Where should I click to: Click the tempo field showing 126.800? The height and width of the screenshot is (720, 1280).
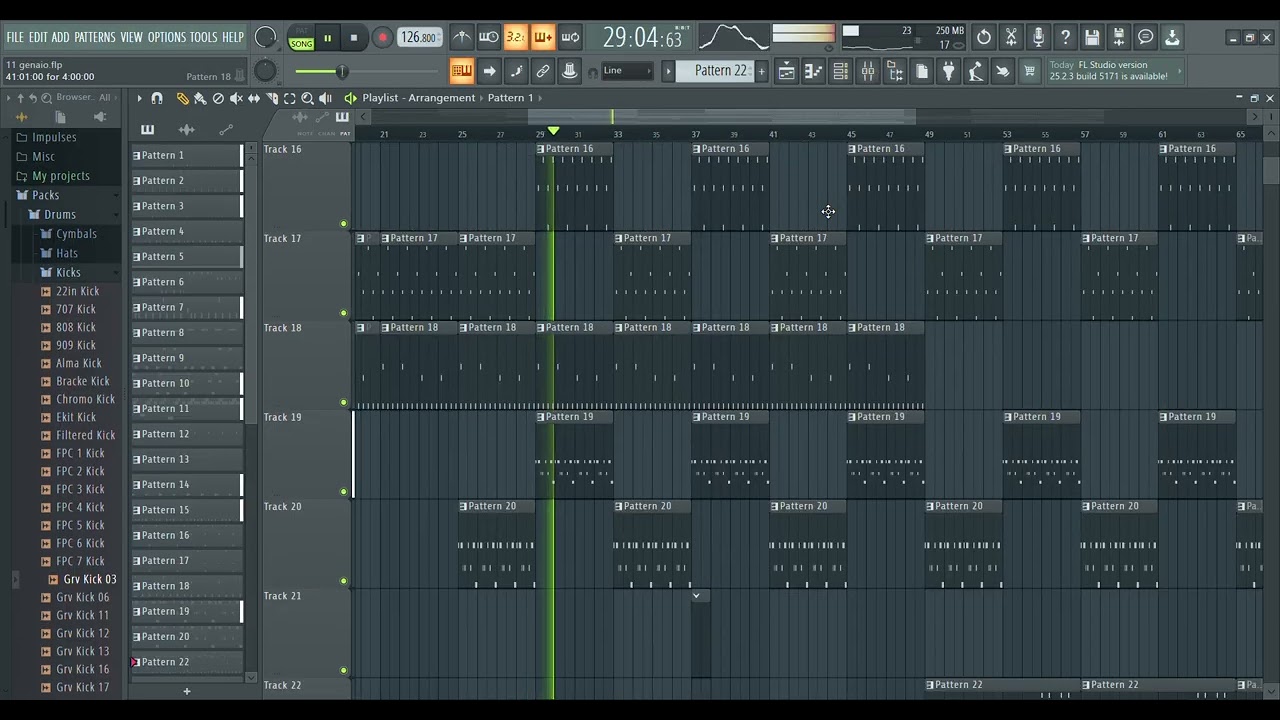coord(419,38)
